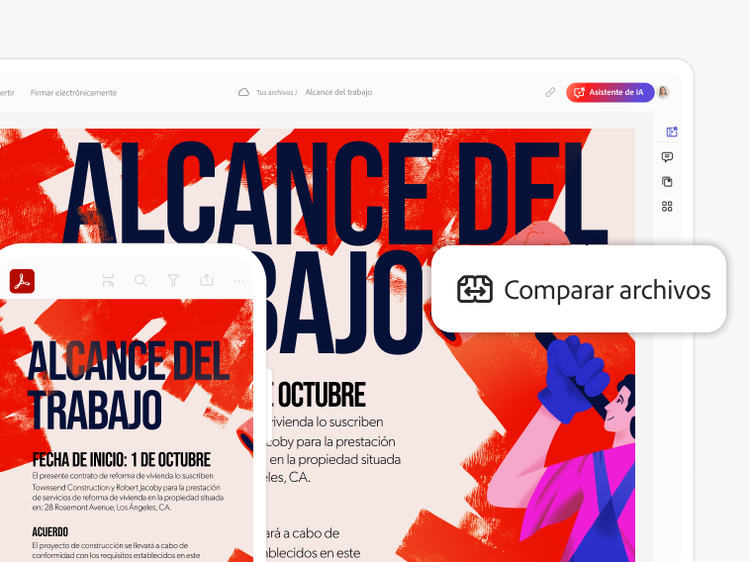Show the comments panel from the sidebar
Screen dimensions: 750x562
click(667, 157)
